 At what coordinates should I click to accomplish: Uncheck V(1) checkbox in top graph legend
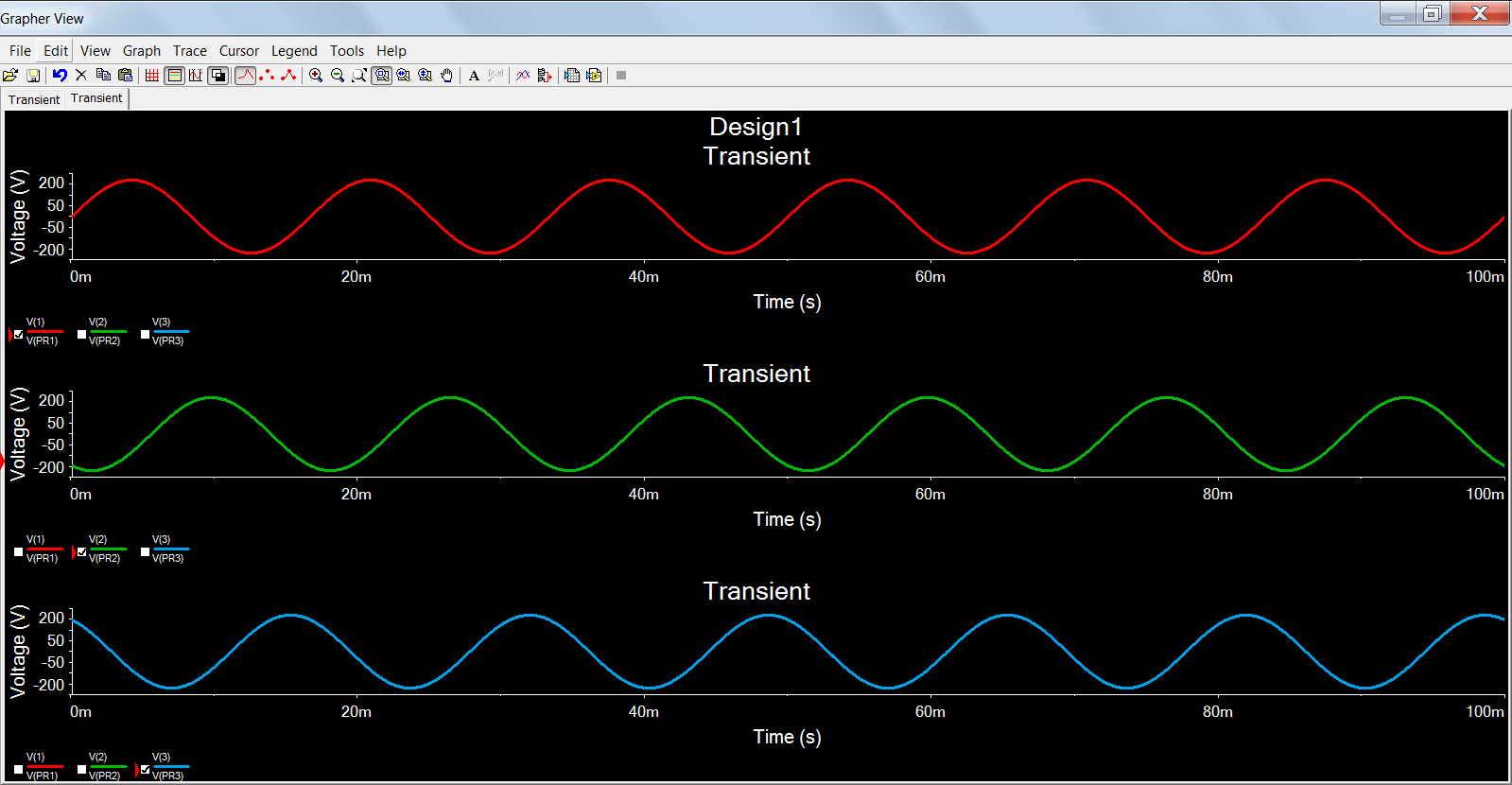(18, 334)
